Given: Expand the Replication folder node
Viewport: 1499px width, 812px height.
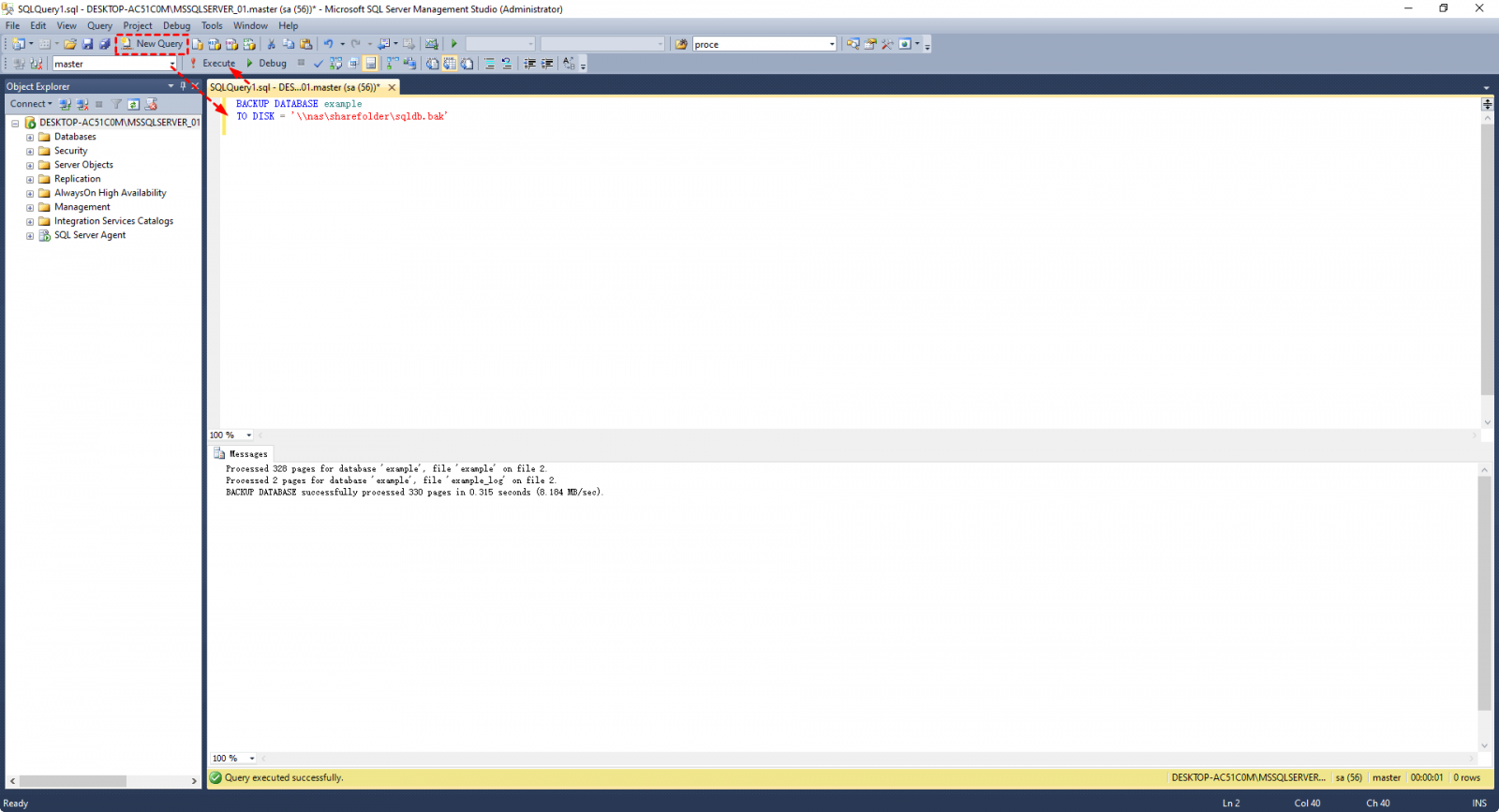Looking at the screenshot, I should 30,179.
